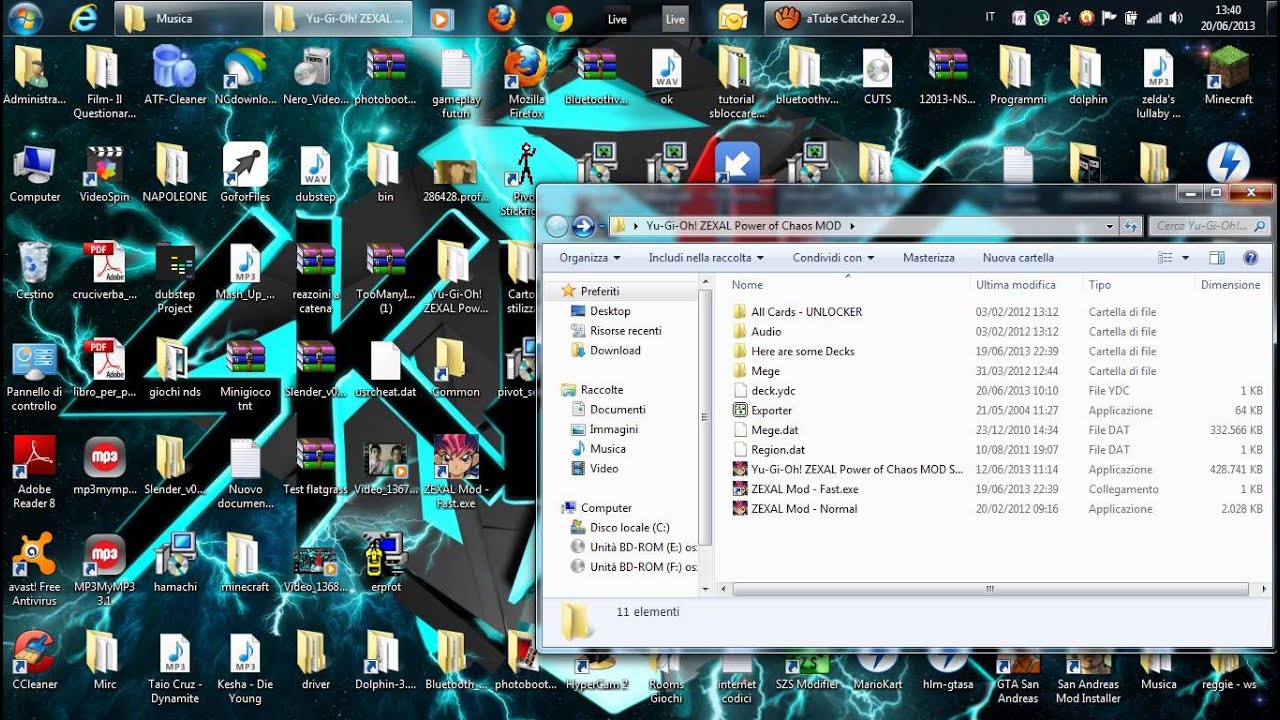Open the taskbar clock showing 13:40
This screenshot has width=1280, height=720.
tap(1227, 18)
